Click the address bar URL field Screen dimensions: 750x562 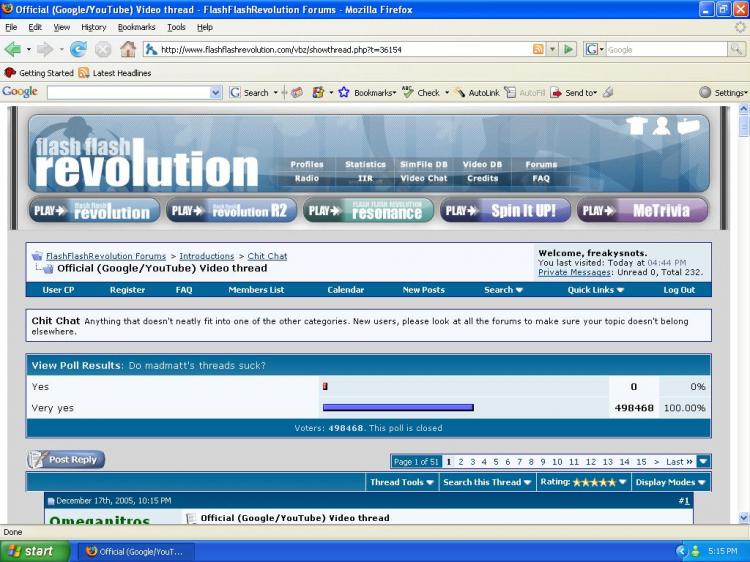[344, 49]
